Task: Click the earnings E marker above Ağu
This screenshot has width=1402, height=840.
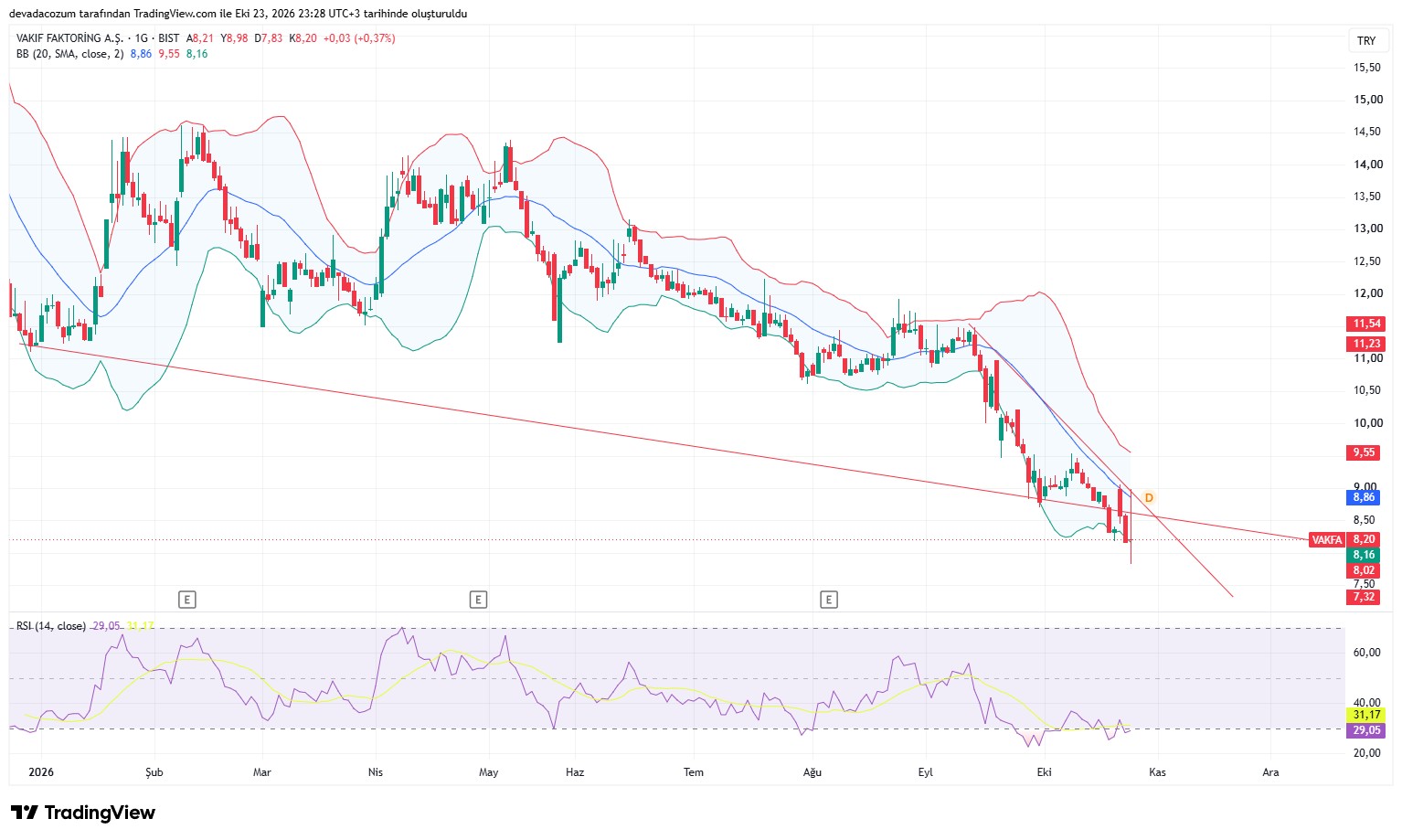Action: coord(829,600)
